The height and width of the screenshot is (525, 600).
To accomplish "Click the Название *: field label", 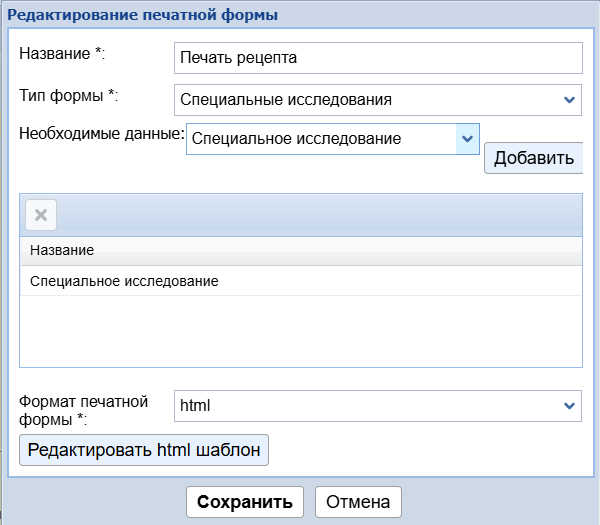I will pyautogui.click(x=62, y=53).
